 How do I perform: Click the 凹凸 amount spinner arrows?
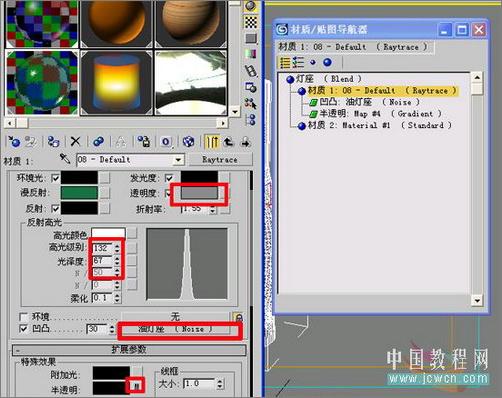[112, 329]
